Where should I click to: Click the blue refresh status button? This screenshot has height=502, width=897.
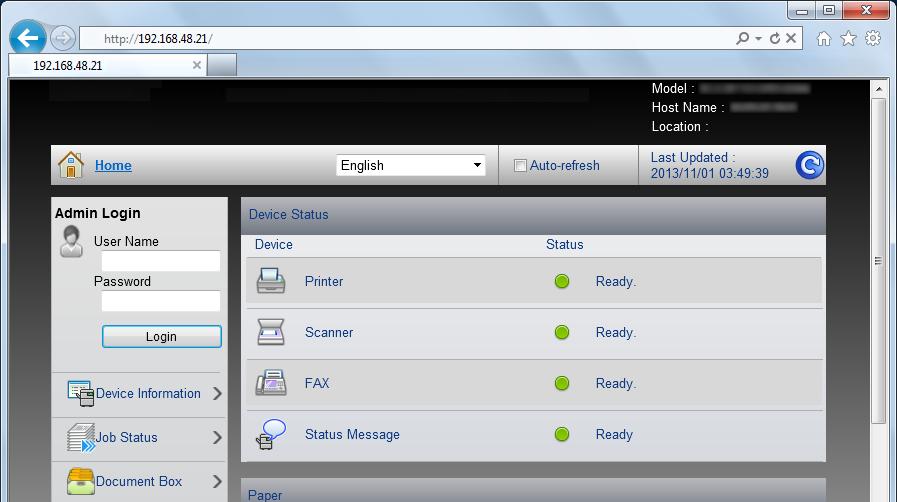pos(809,165)
